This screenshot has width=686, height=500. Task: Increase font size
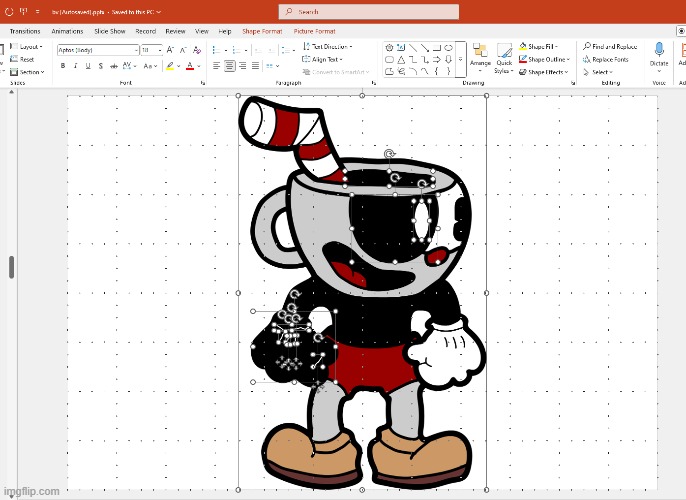click(x=170, y=50)
